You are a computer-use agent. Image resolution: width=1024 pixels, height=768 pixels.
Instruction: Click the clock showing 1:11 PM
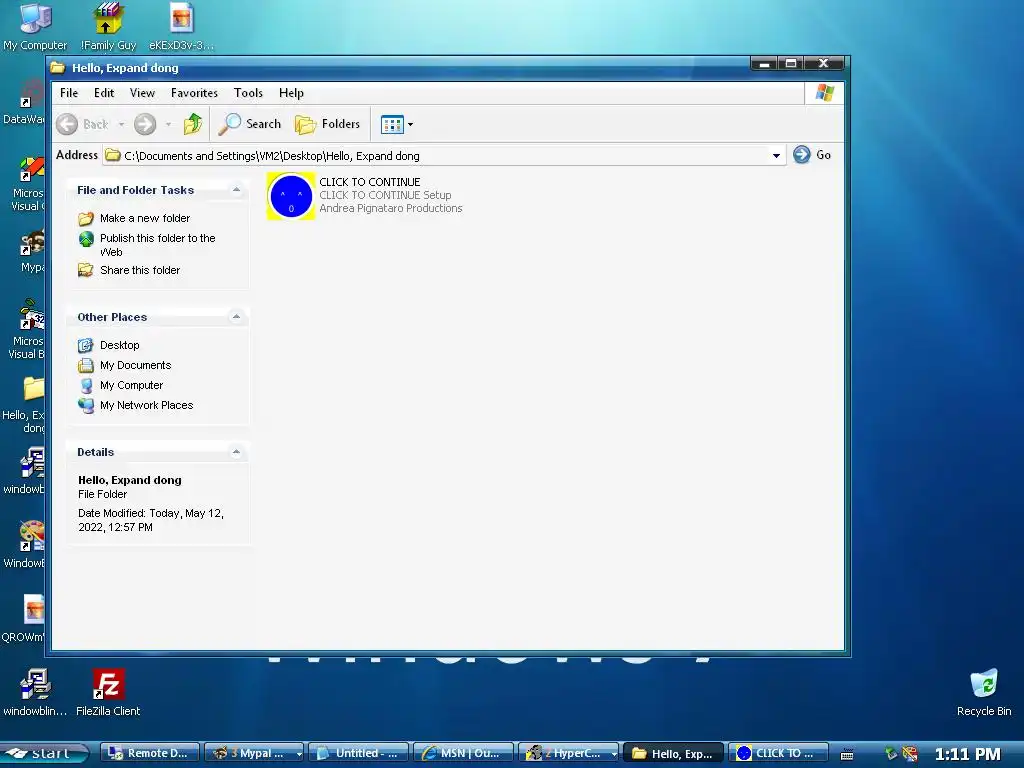tap(967, 754)
